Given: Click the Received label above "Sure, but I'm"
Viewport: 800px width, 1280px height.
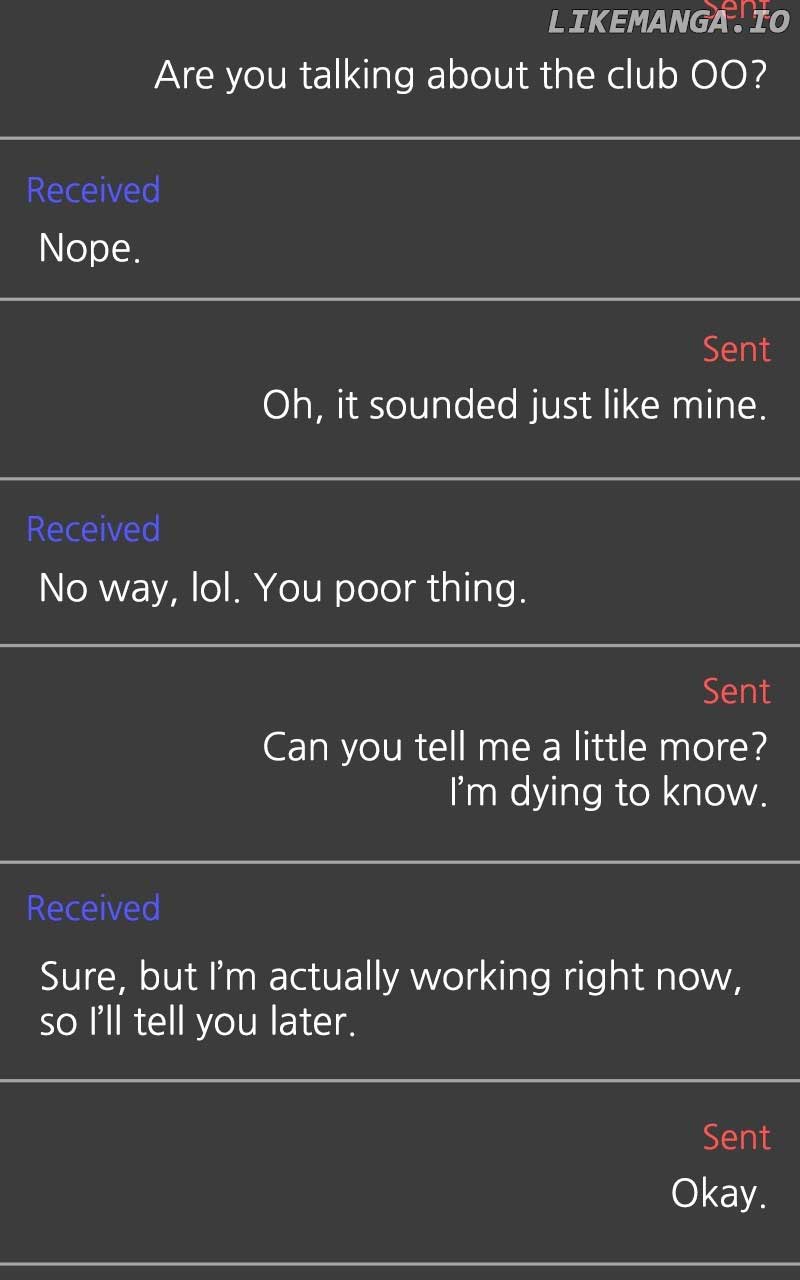Looking at the screenshot, I should click(x=93, y=908).
